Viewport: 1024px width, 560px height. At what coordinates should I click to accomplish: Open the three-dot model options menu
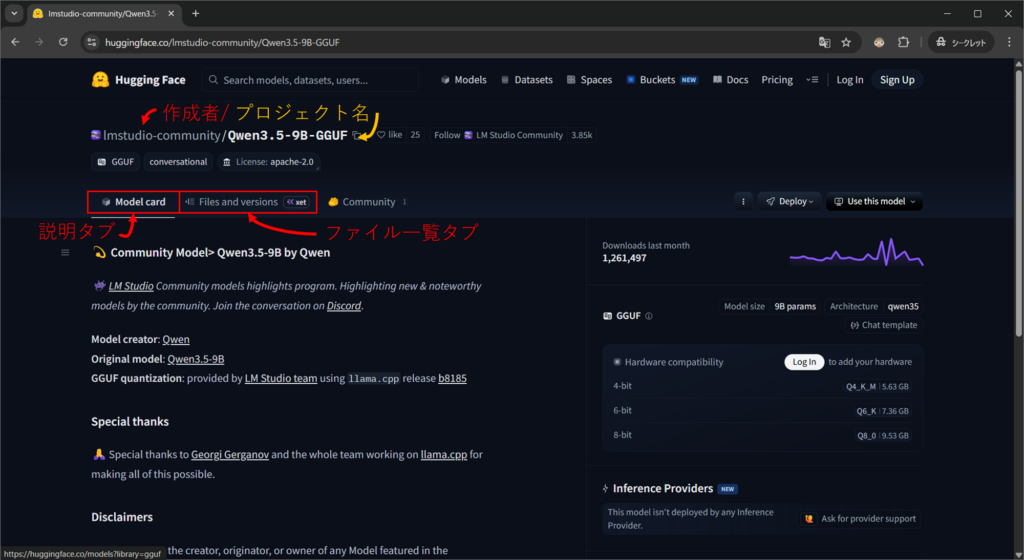[x=742, y=201]
